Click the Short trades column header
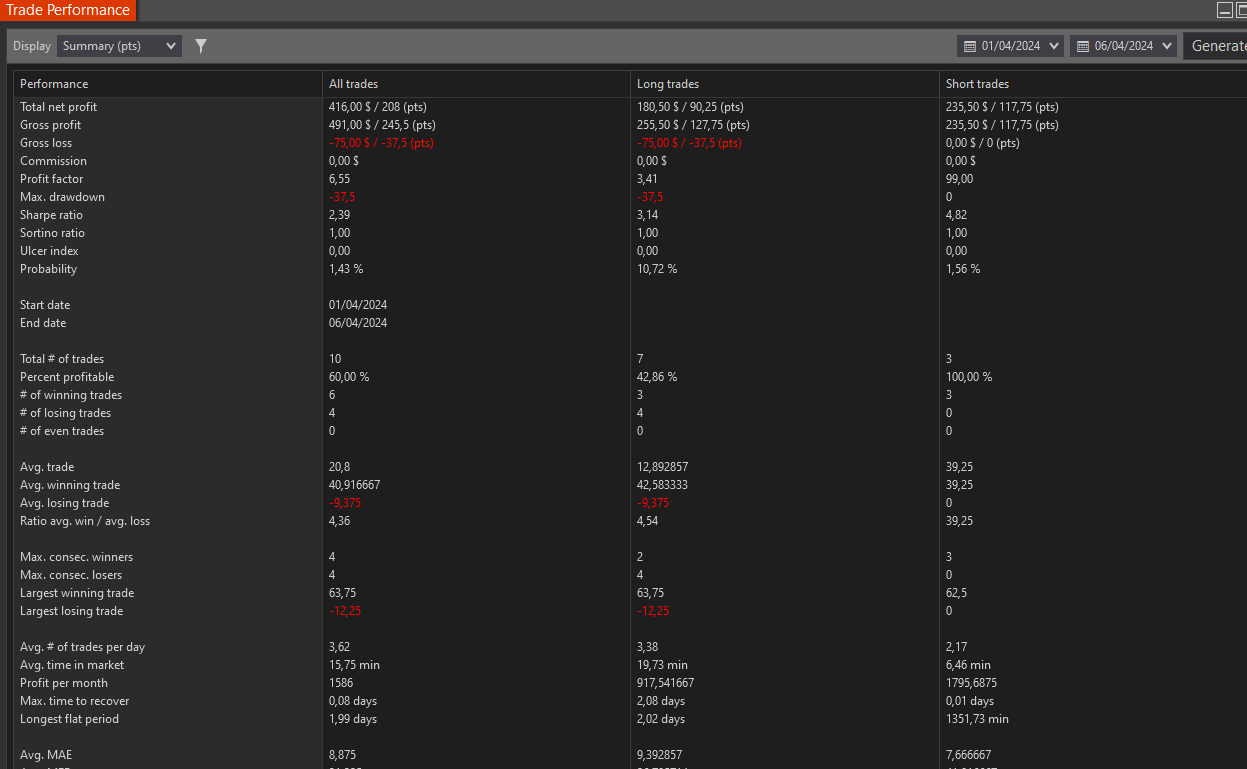 [x=977, y=84]
